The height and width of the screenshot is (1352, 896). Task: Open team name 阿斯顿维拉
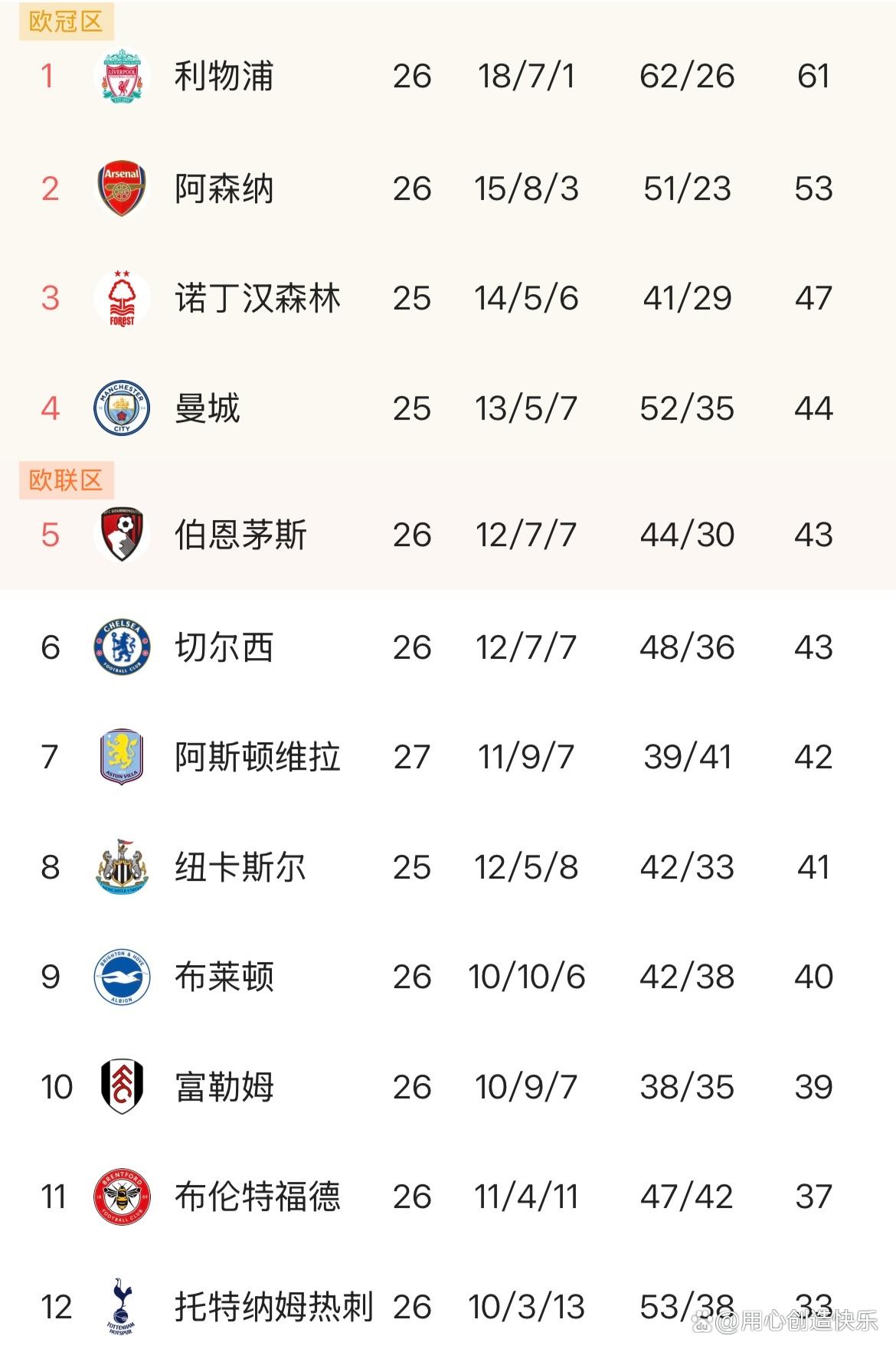[257, 757]
